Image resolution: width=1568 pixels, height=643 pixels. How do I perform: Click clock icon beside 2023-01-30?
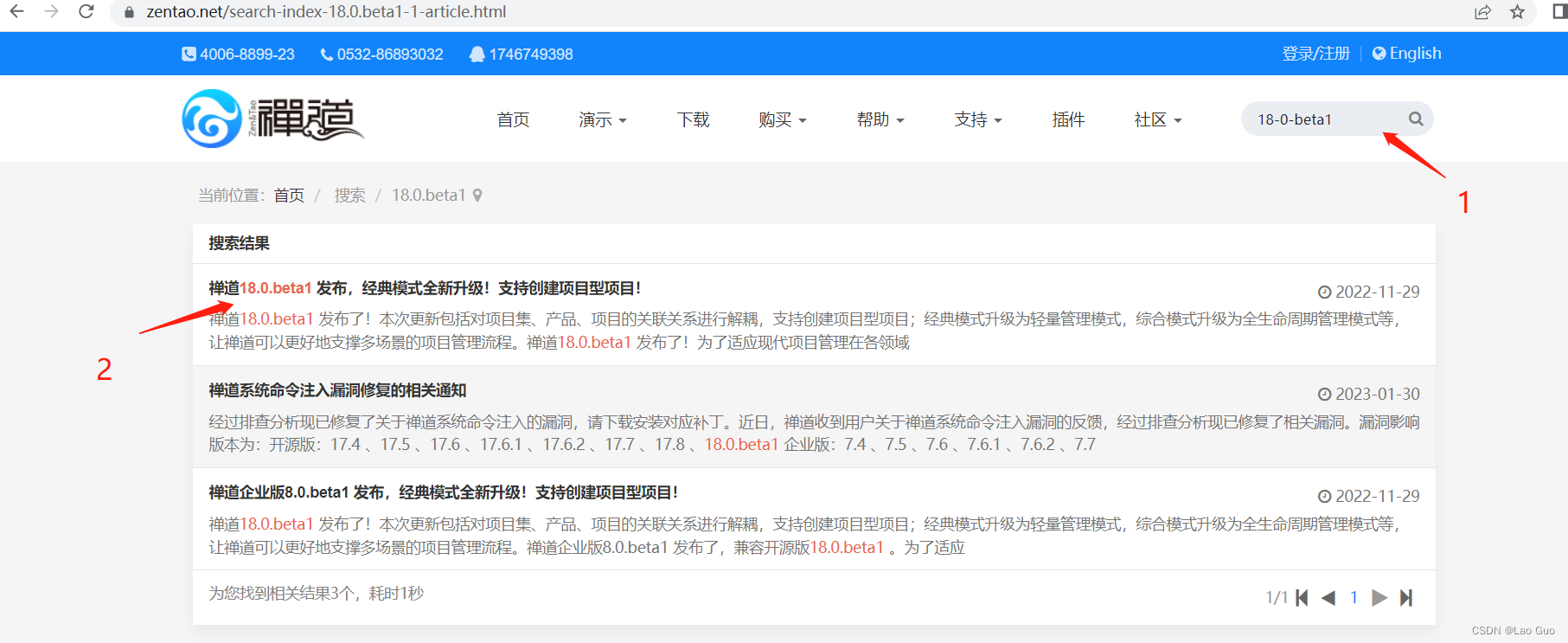point(1324,394)
